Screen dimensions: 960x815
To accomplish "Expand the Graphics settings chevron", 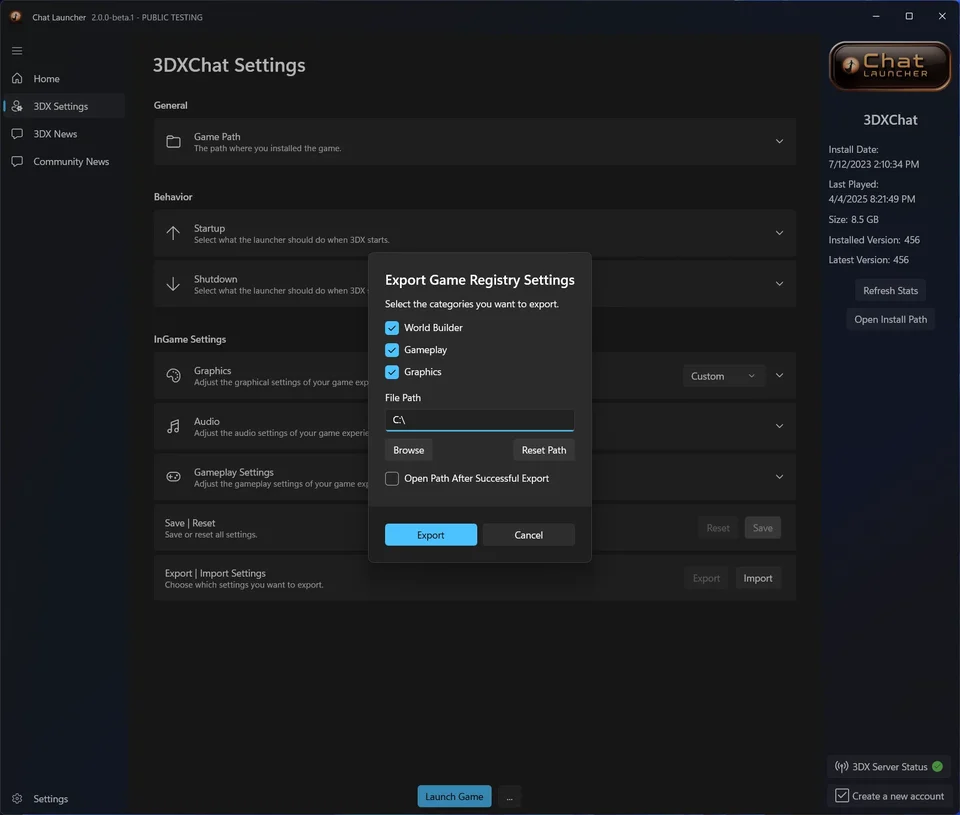I will click(x=779, y=375).
